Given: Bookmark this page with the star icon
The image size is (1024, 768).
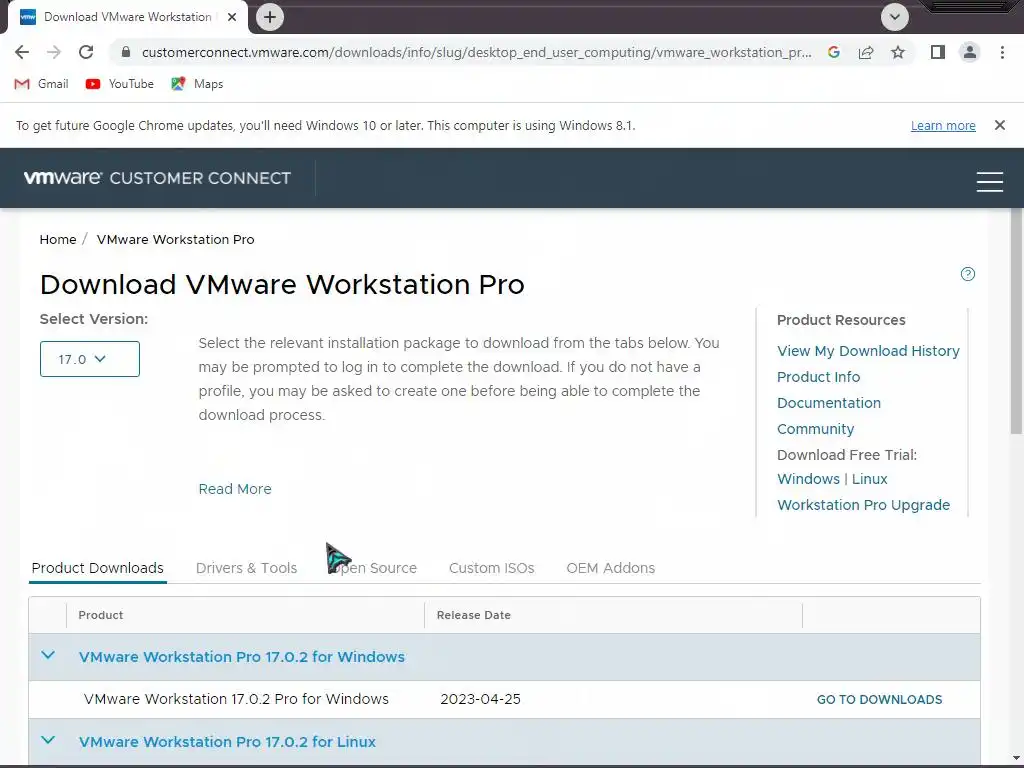Looking at the screenshot, I should tap(898, 52).
